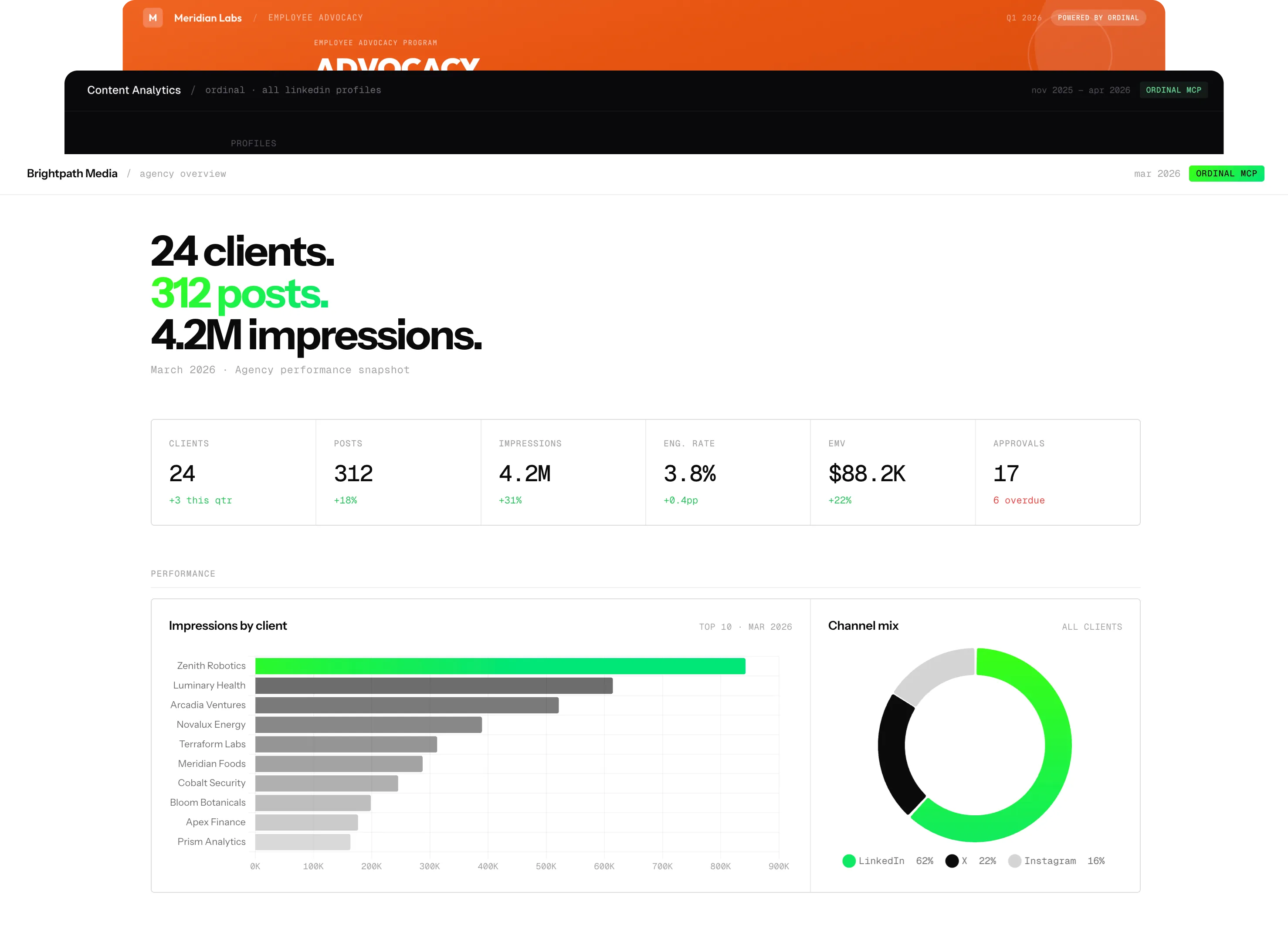Screen dimensions: 1288x932
Task: Click the ALL CLIENTS filter label
Action: (1091, 627)
